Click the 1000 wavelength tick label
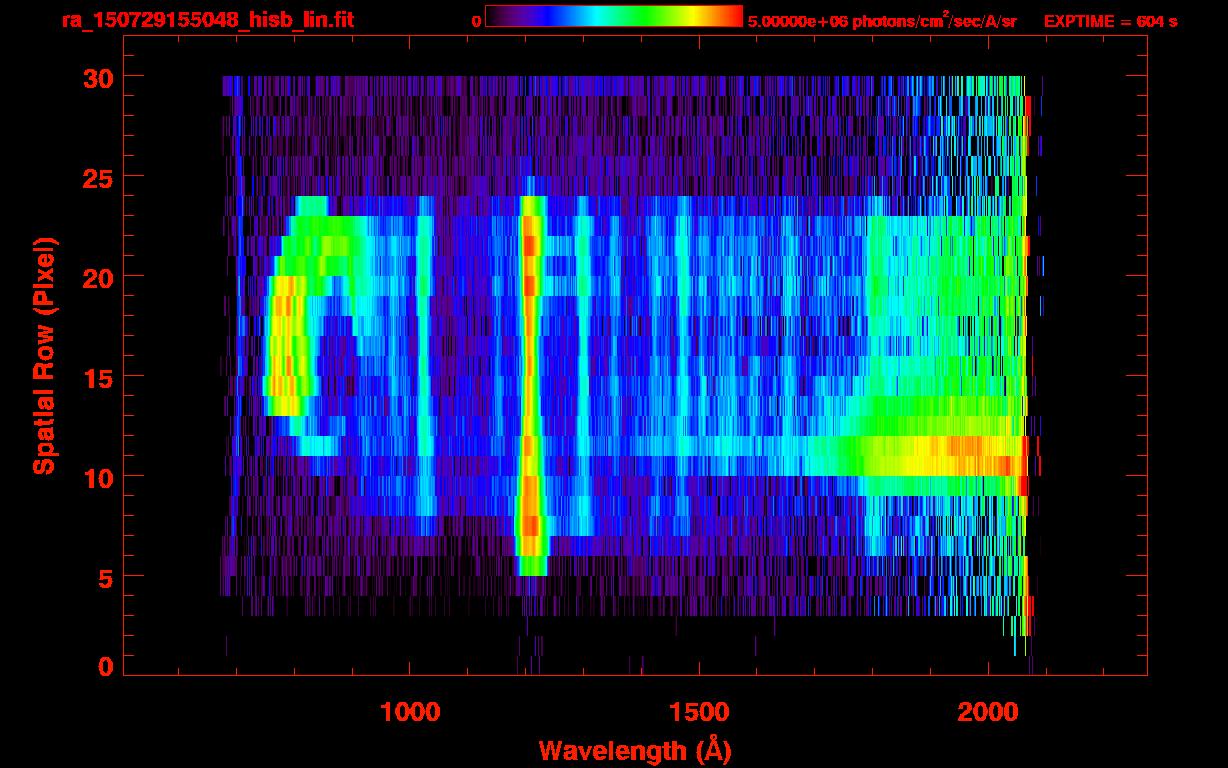 point(410,712)
